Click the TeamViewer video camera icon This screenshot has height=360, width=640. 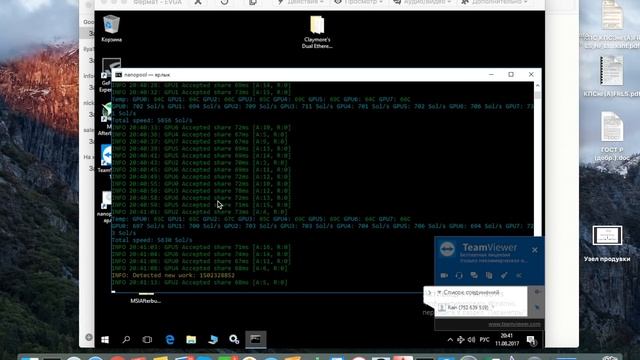pos(444,276)
